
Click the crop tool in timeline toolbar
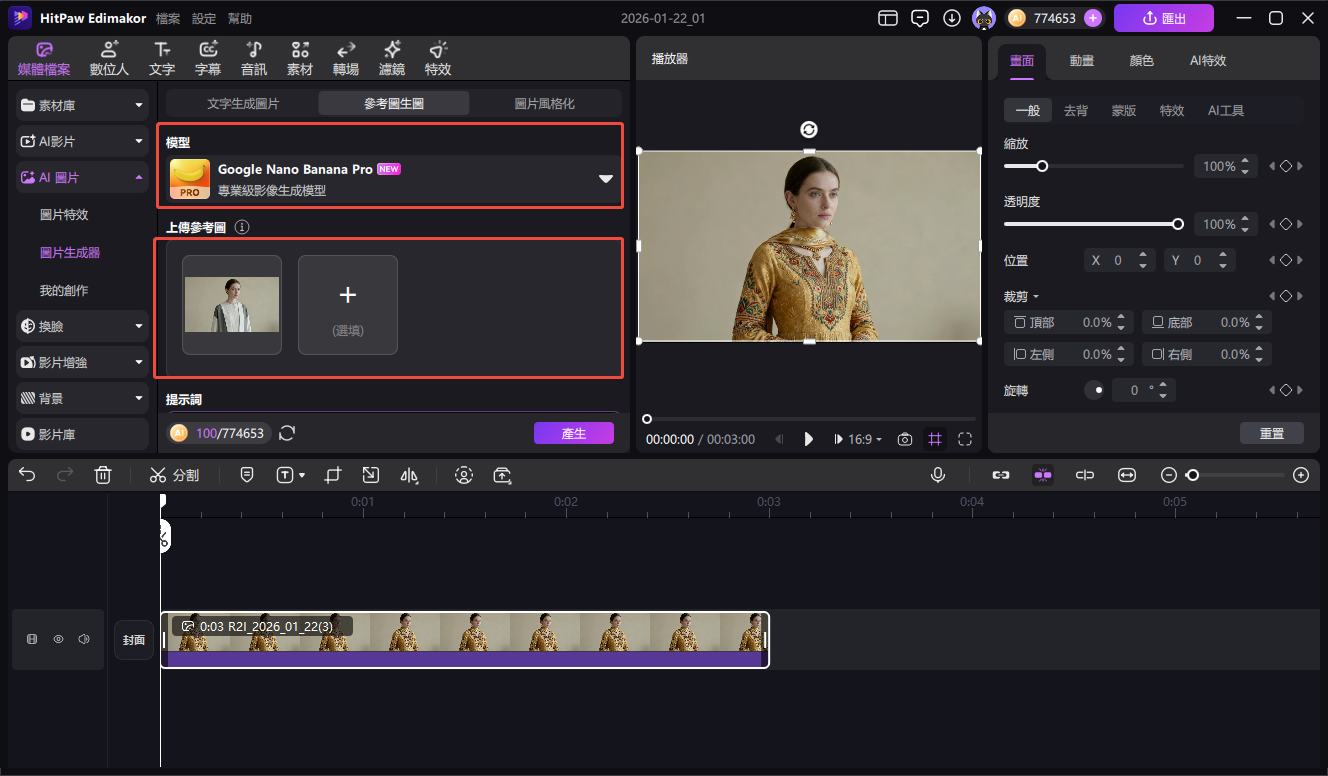(x=333, y=476)
